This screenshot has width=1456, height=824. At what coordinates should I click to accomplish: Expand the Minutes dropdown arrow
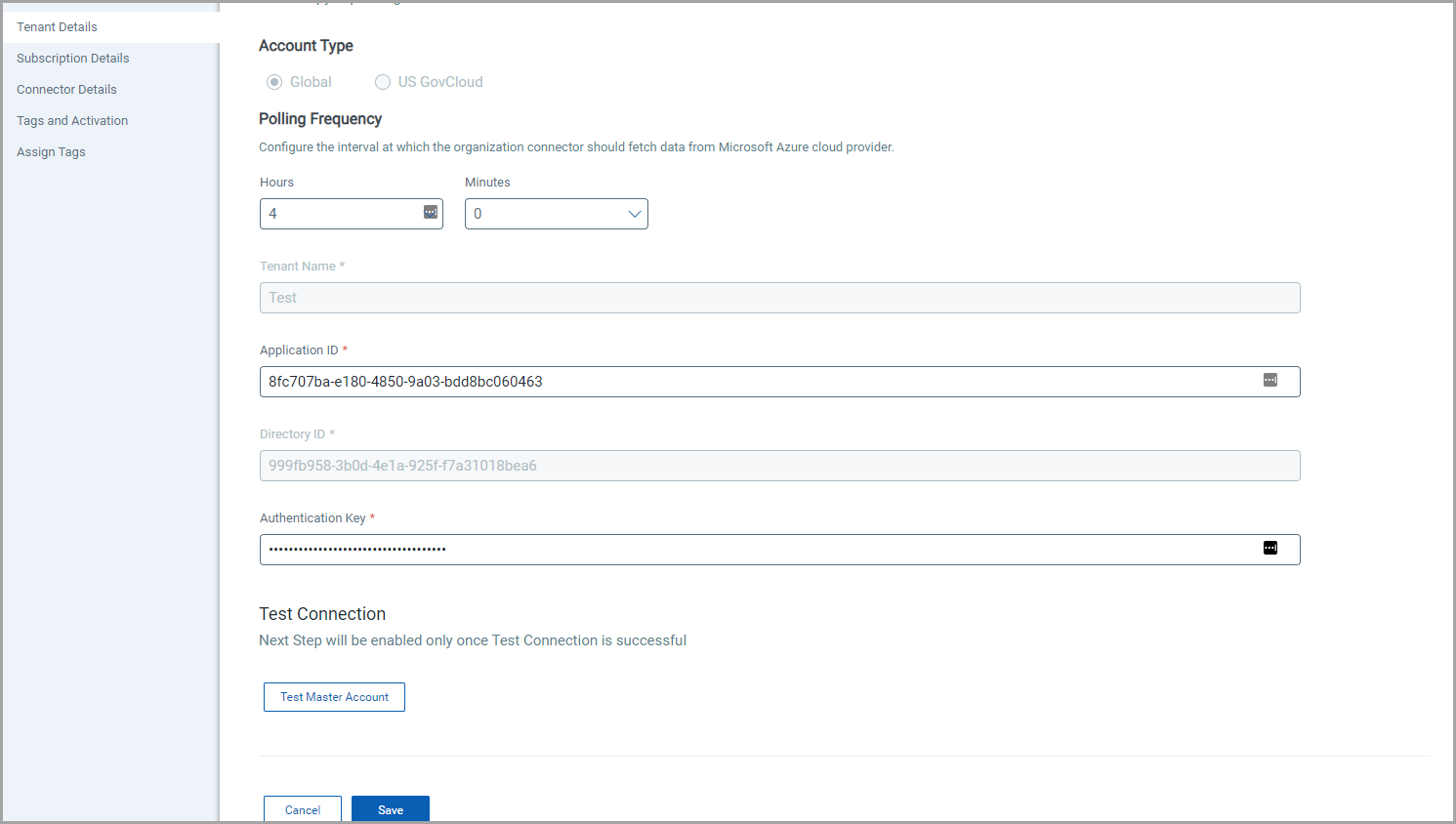click(634, 214)
